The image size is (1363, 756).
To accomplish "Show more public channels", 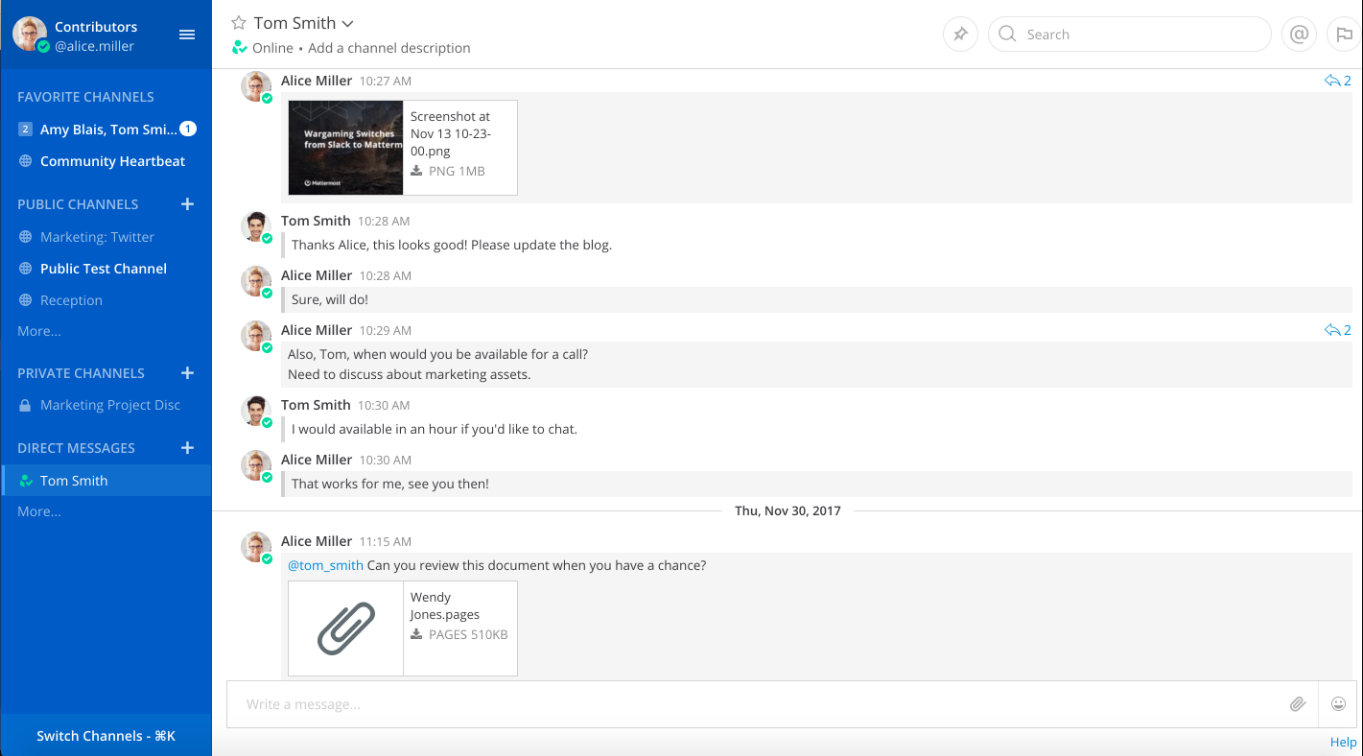I will (39, 331).
